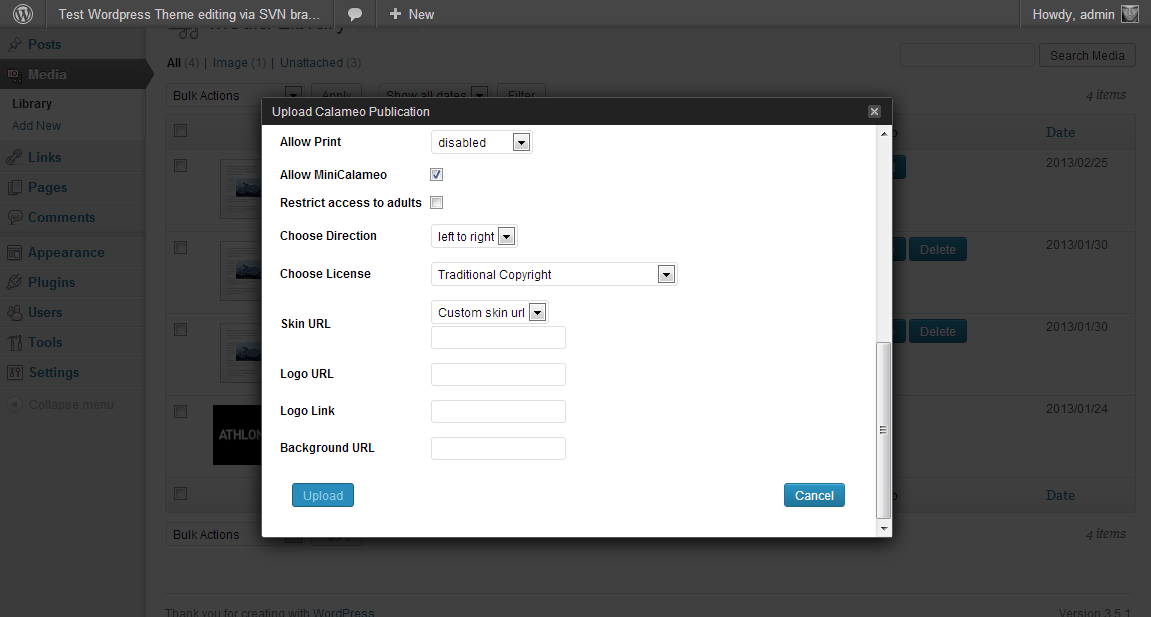Open the Posts menu
The height and width of the screenshot is (617, 1151).
44,45
